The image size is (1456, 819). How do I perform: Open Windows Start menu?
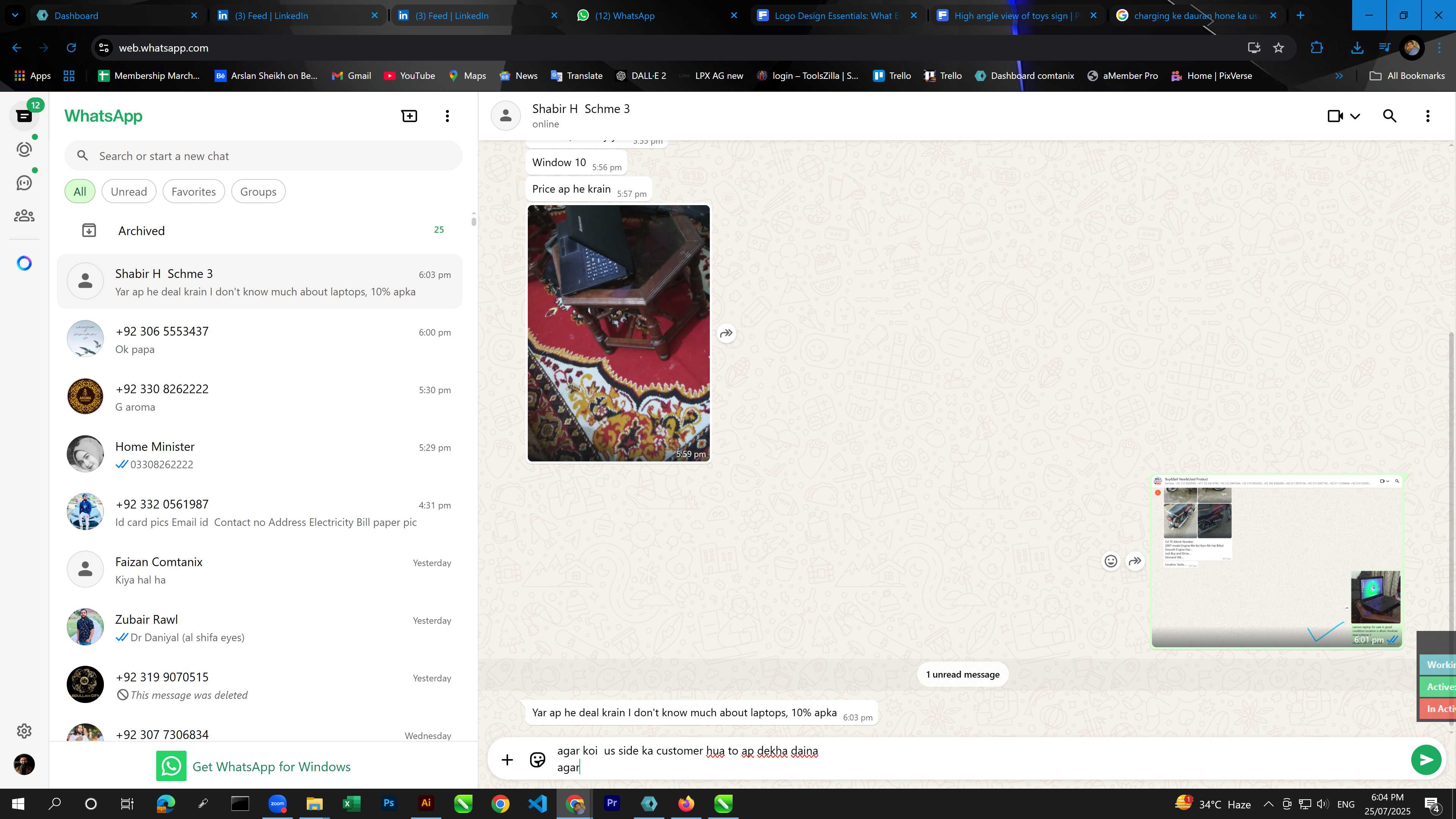click(x=18, y=803)
